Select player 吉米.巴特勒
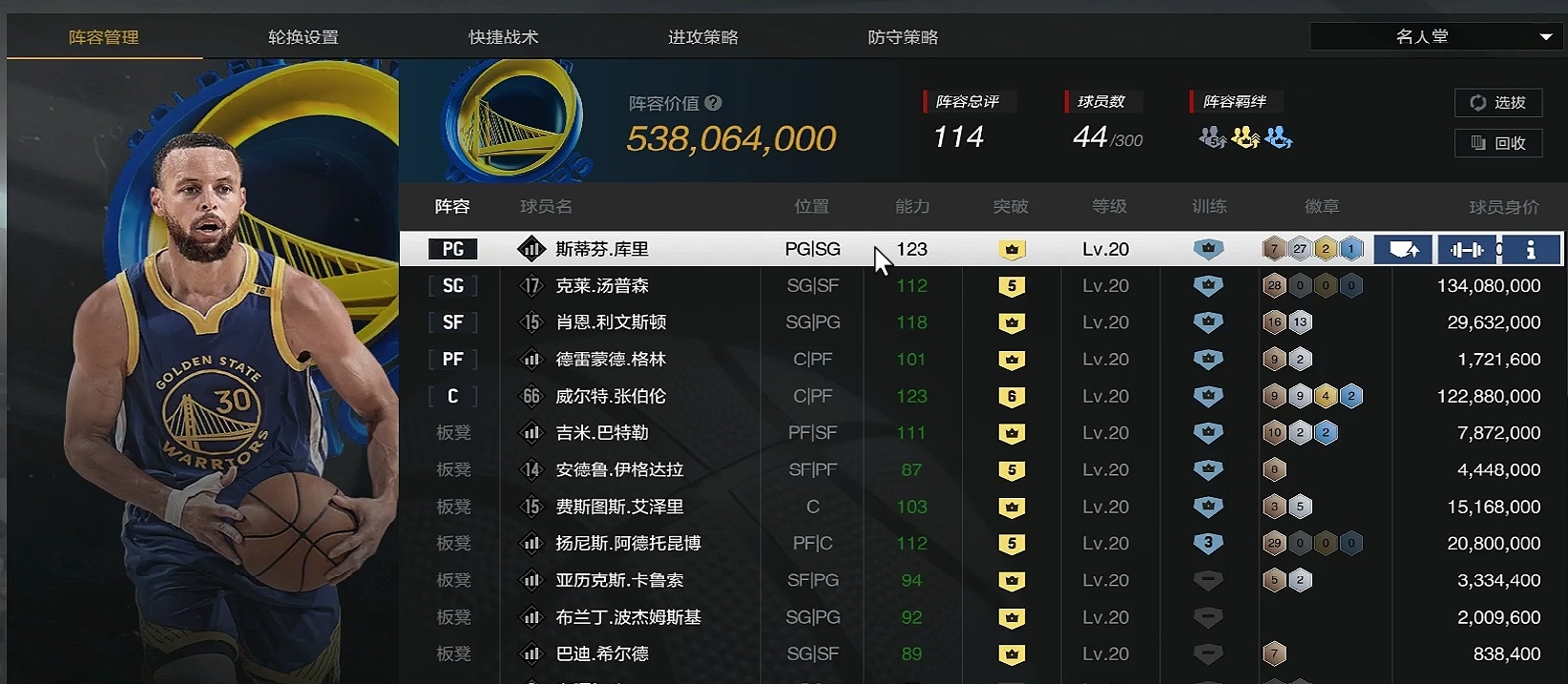 (602, 433)
